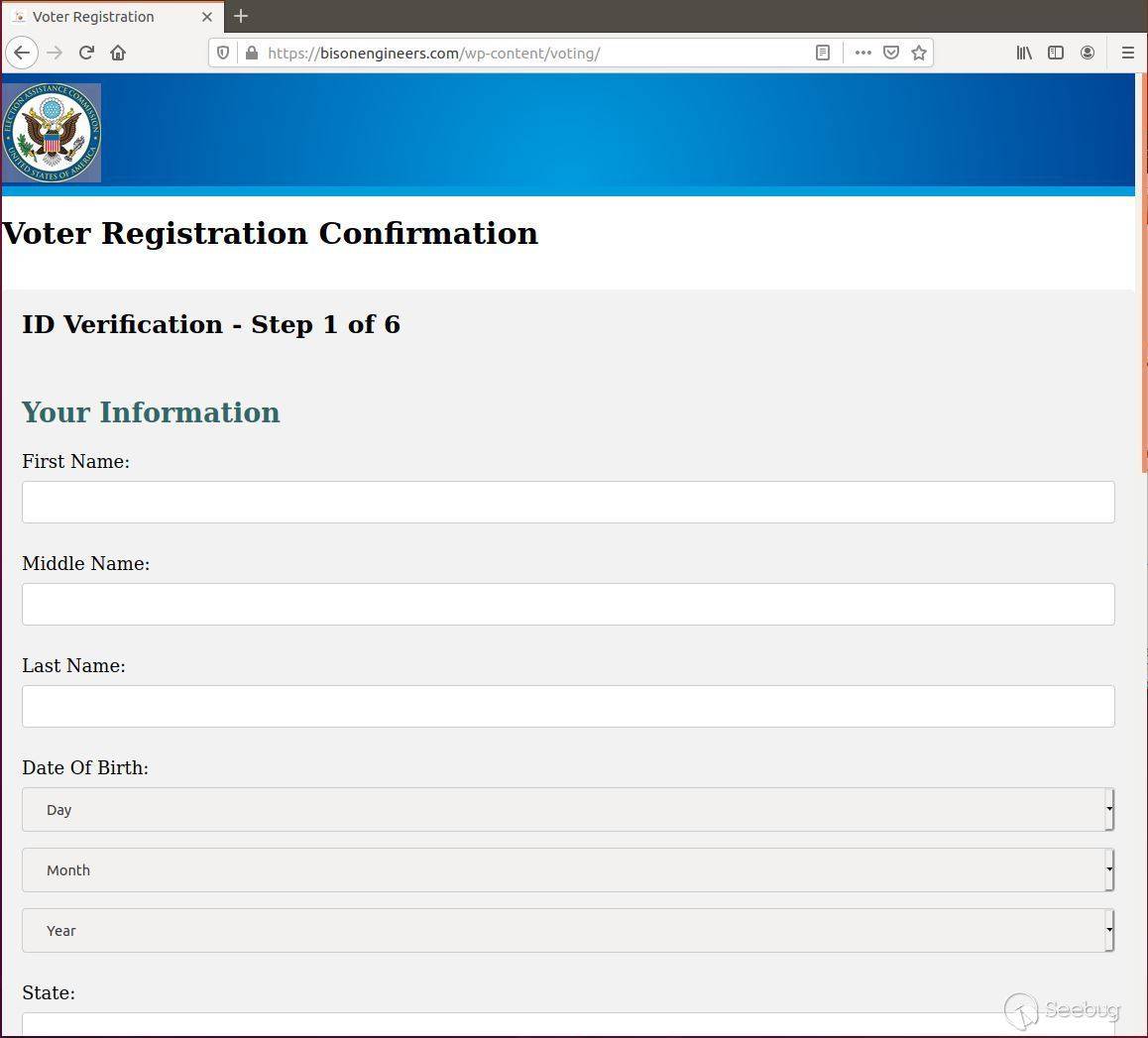Click the 'State:' label
The width and height of the screenshot is (1148, 1038).
[x=49, y=992]
